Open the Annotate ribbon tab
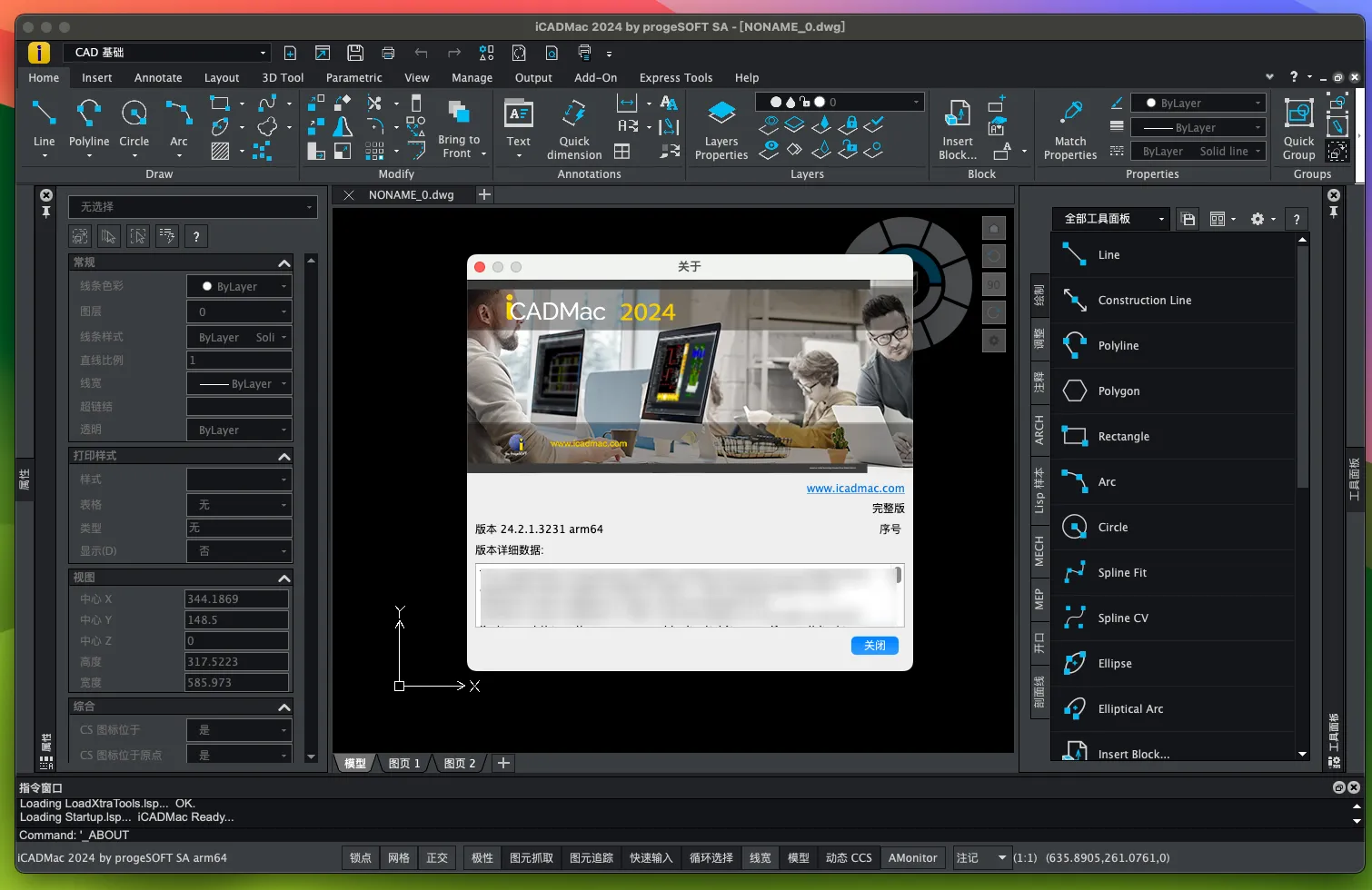 pos(158,78)
